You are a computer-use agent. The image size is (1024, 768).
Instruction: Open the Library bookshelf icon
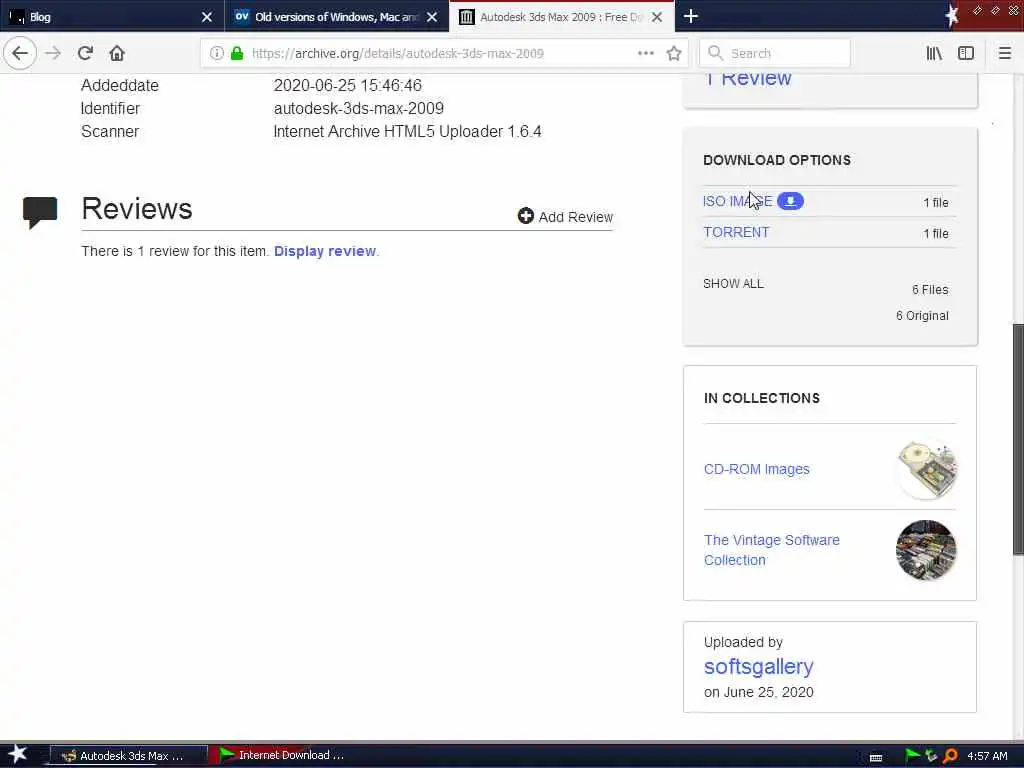pos(934,53)
